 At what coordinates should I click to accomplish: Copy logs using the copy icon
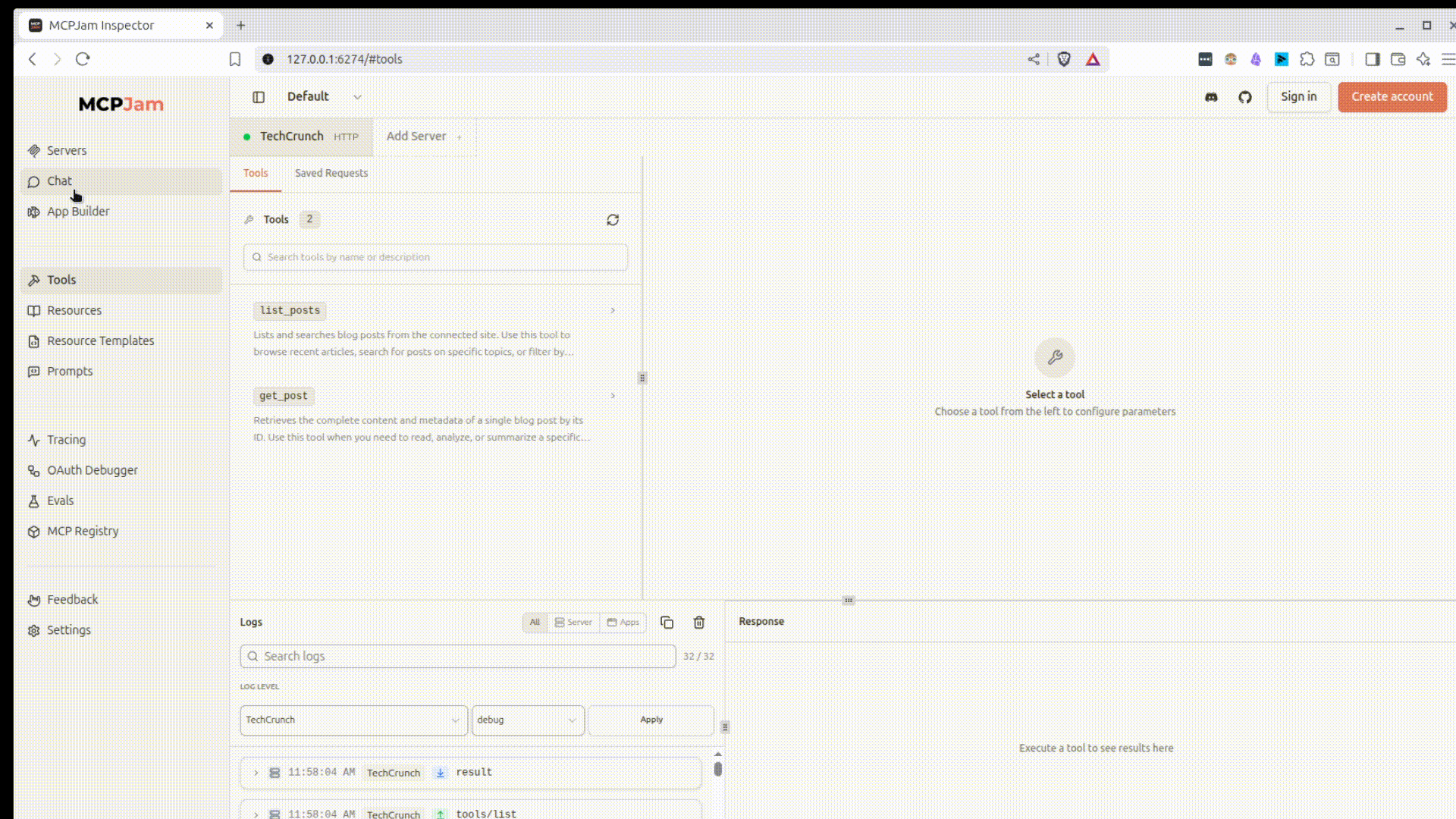(x=667, y=622)
